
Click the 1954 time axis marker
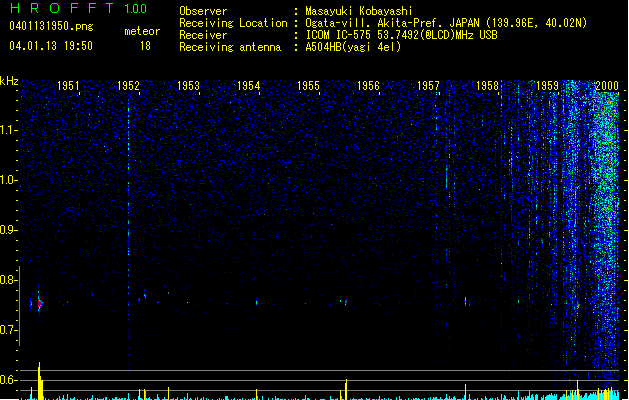[248, 86]
